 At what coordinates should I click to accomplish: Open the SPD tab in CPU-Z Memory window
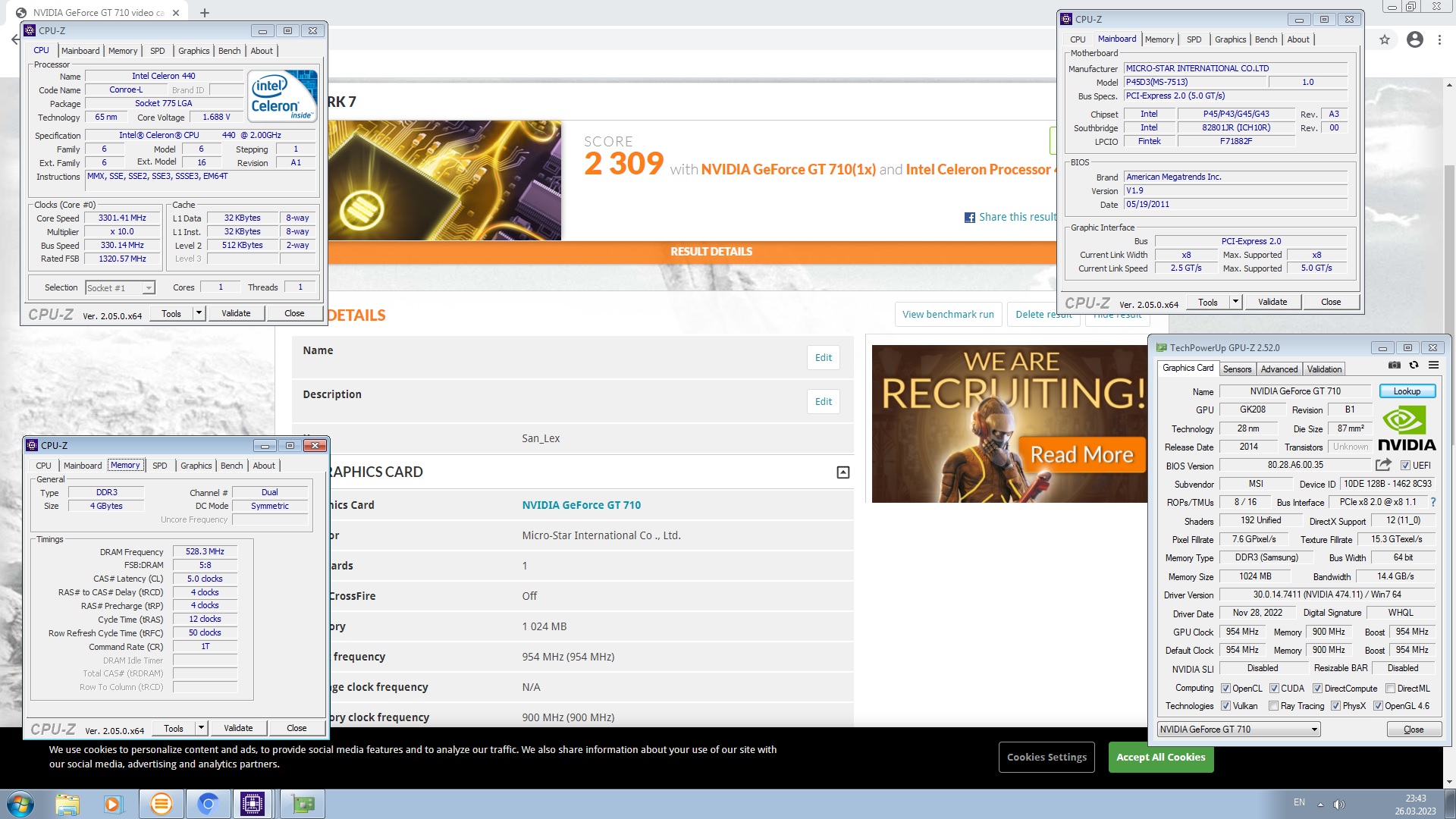pyautogui.click(x=159, y=466)
